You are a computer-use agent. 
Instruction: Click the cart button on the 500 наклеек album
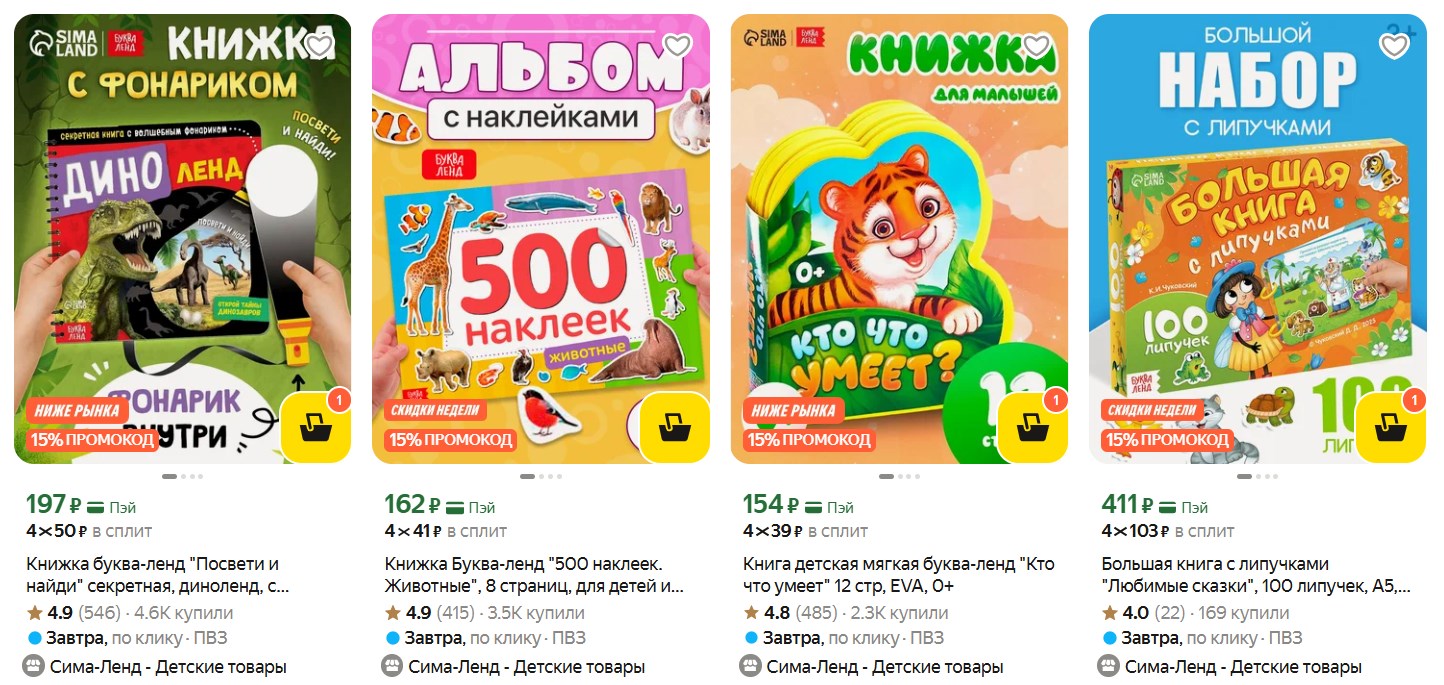coord(674,427)
